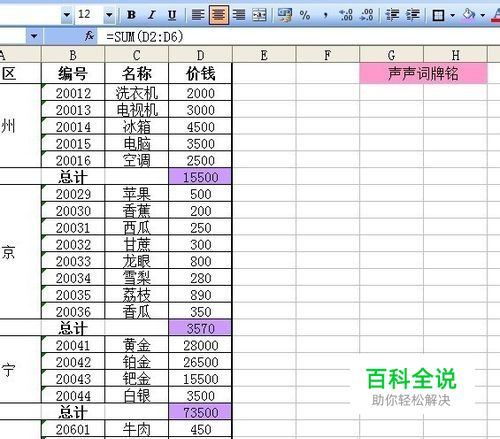Screen dimensions: 500x439
Task: Select column D header
Action: pyautogui.click(x=200, y=55)
